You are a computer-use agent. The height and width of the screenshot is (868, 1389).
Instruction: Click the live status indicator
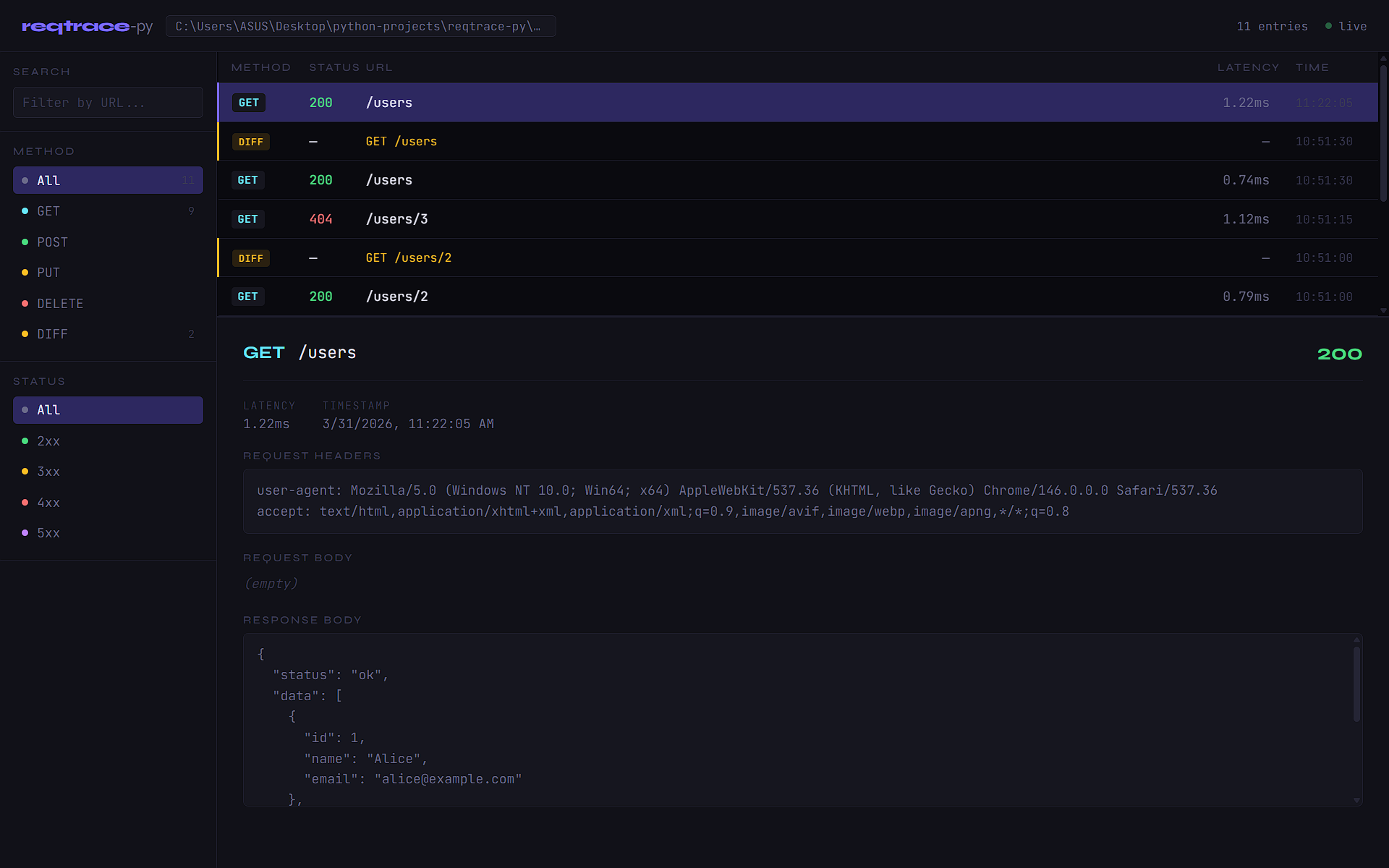pos(1346,26)
